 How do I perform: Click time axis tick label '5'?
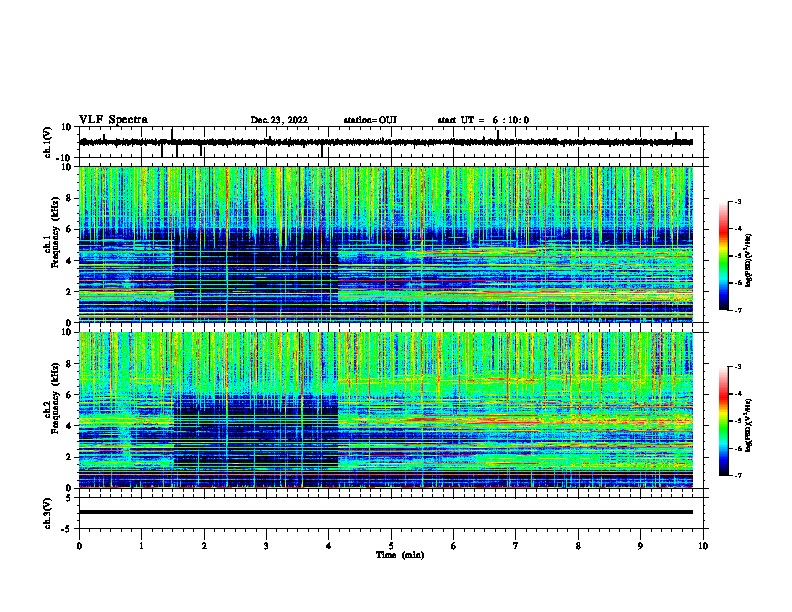391,545
